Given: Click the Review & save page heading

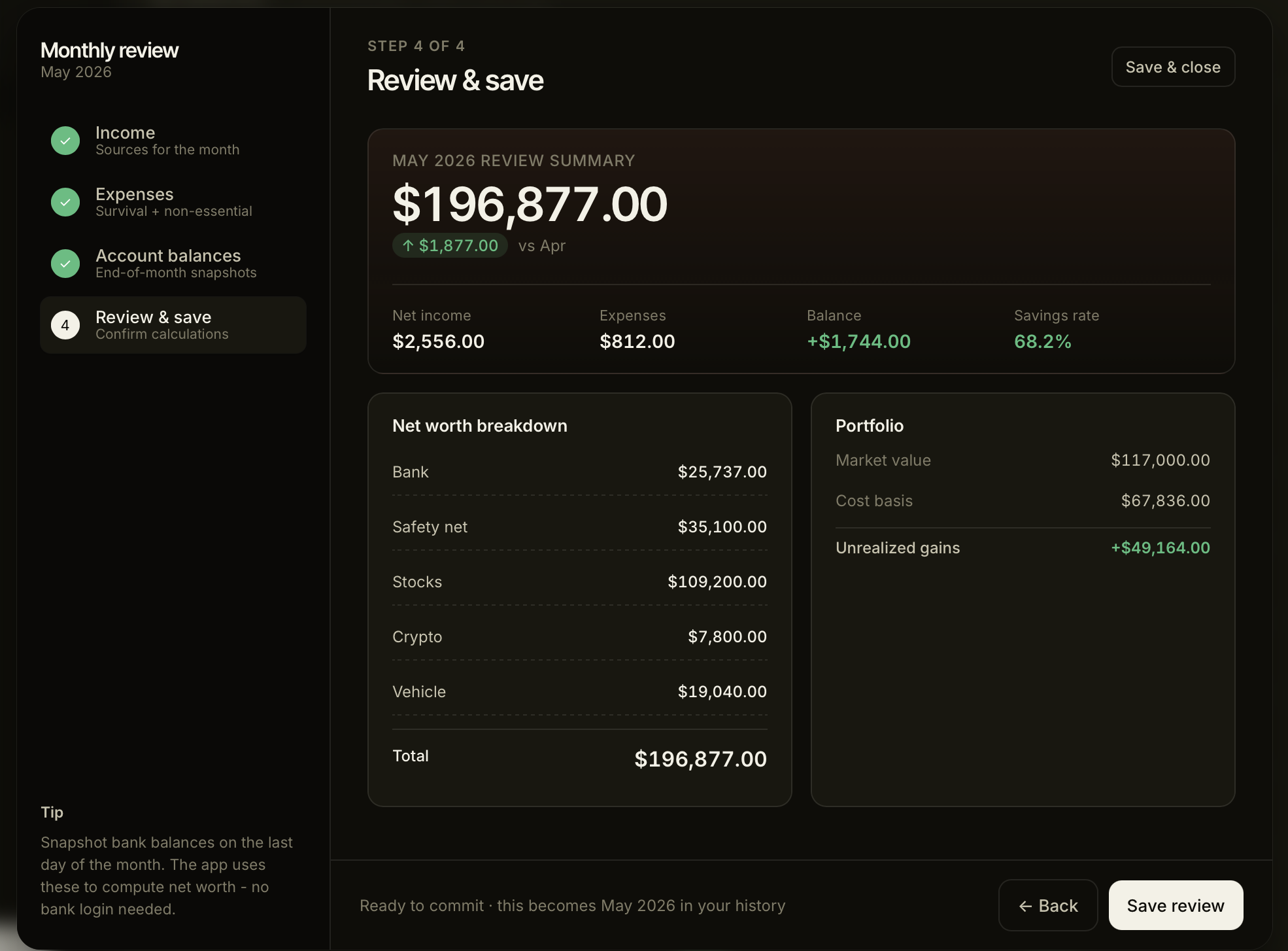Looking at the screenshot, I should 455,80.
